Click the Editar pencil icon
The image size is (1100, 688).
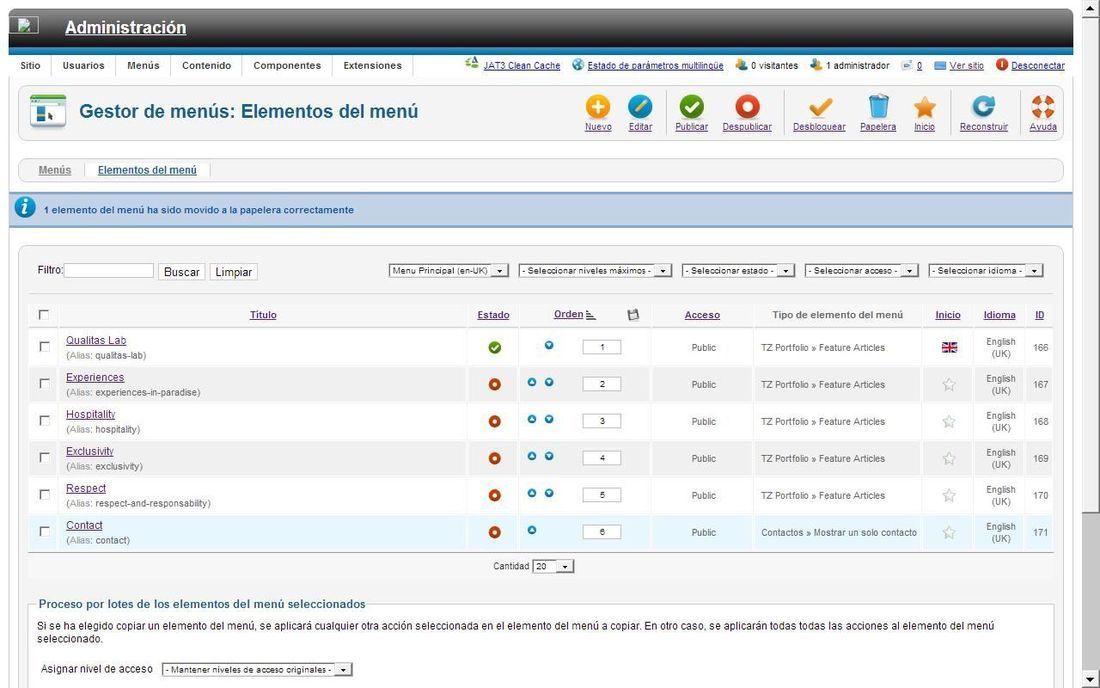pos(640,107)
